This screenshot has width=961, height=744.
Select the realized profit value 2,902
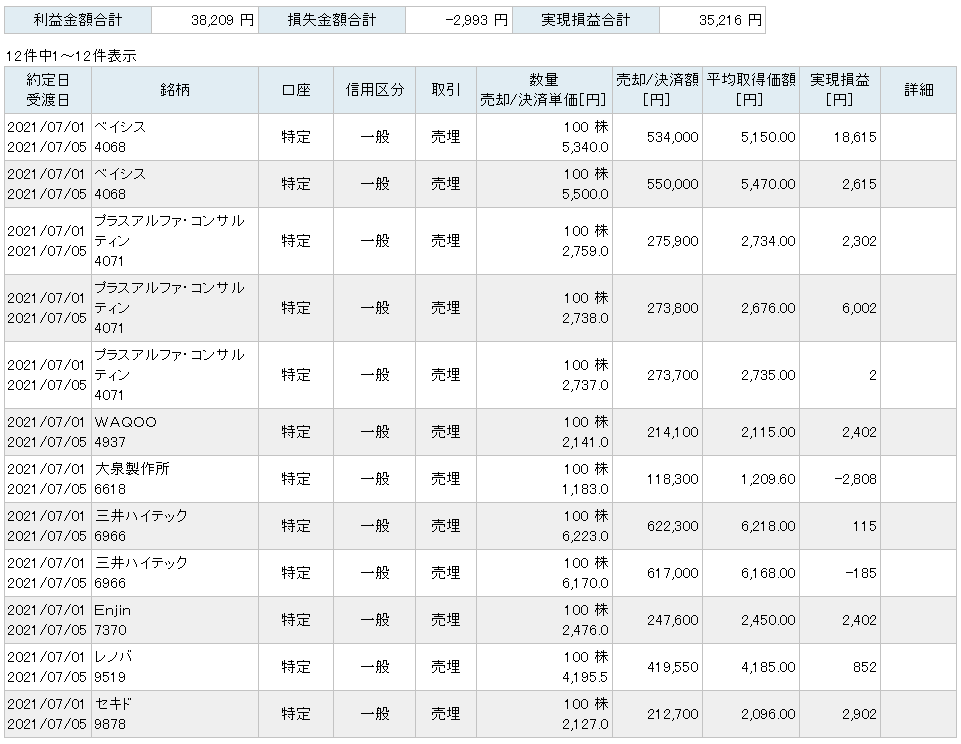[x=859, y=715]
